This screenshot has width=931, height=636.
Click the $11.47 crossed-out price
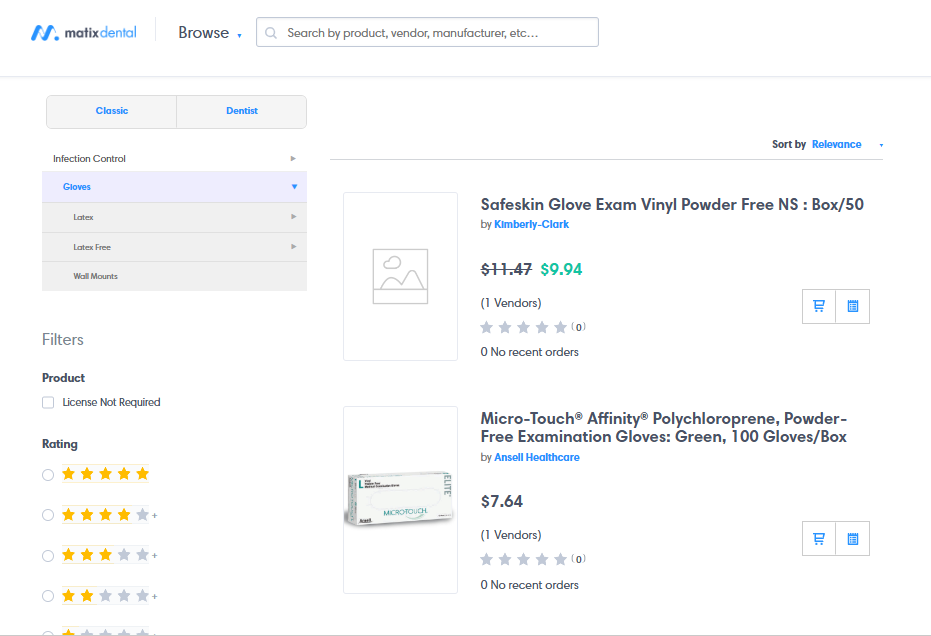[506, 270]
